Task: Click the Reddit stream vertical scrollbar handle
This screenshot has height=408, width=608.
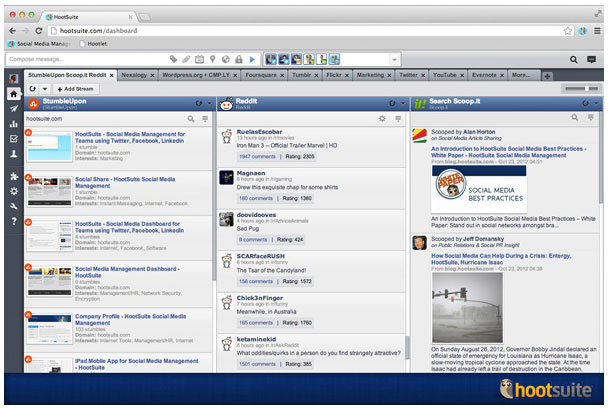Action: coord(407,347)
